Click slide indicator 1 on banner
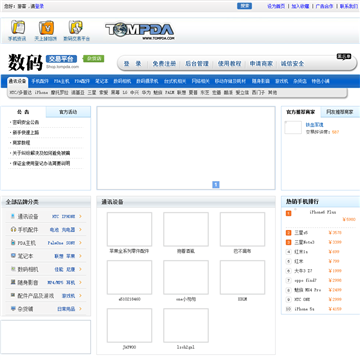 pyautogui.click(x=216, y=184)
